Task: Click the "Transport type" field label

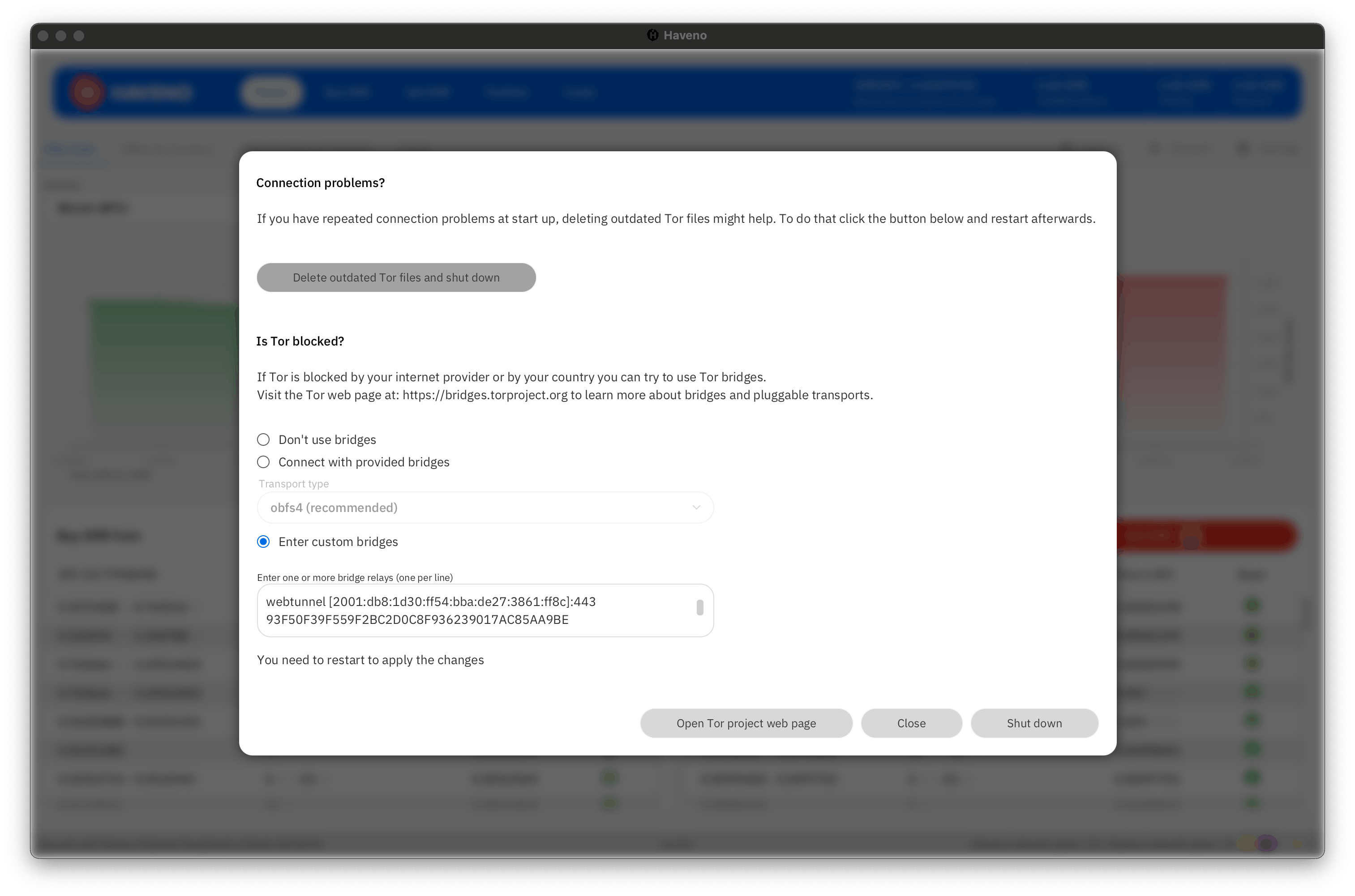Action: tap(294, 484)
